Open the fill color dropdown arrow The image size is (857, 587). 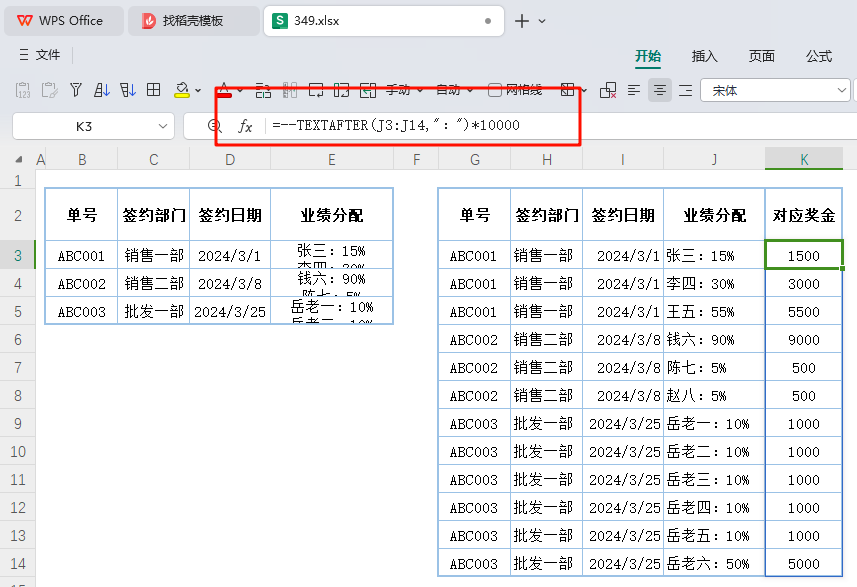pyautogui.click(x=198, y=91)
